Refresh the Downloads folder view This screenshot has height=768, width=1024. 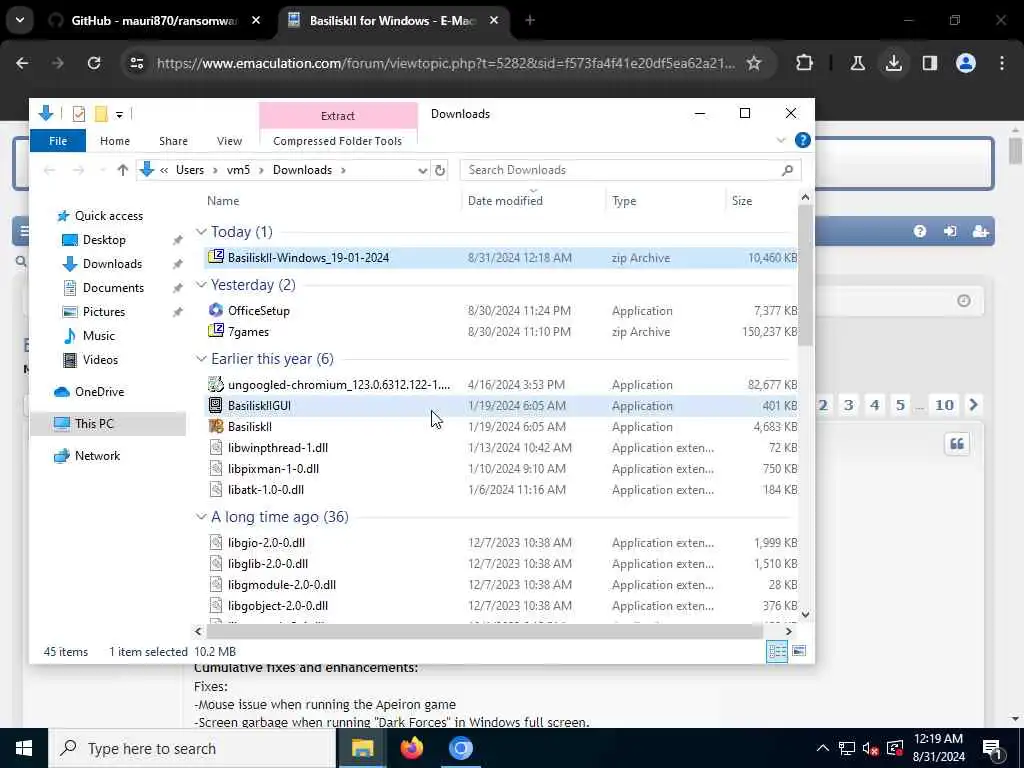[x=440, y=170]
